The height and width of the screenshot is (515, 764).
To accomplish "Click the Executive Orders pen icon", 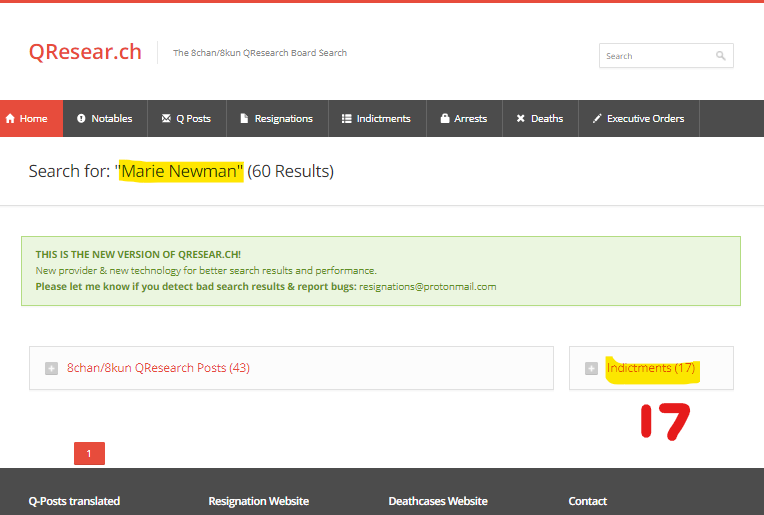I will pyautogui.click(x=597, y=118).
